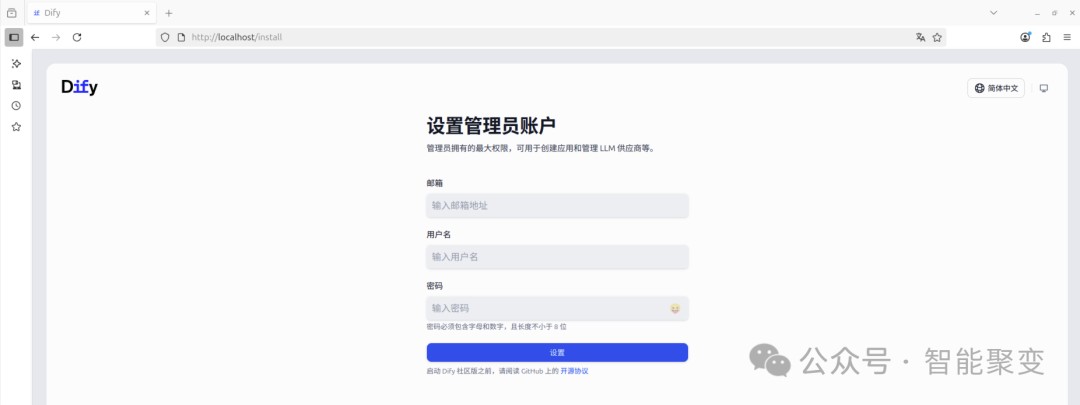Reload the current page
The image size is (1080, 405).
(x=77, y=37)
